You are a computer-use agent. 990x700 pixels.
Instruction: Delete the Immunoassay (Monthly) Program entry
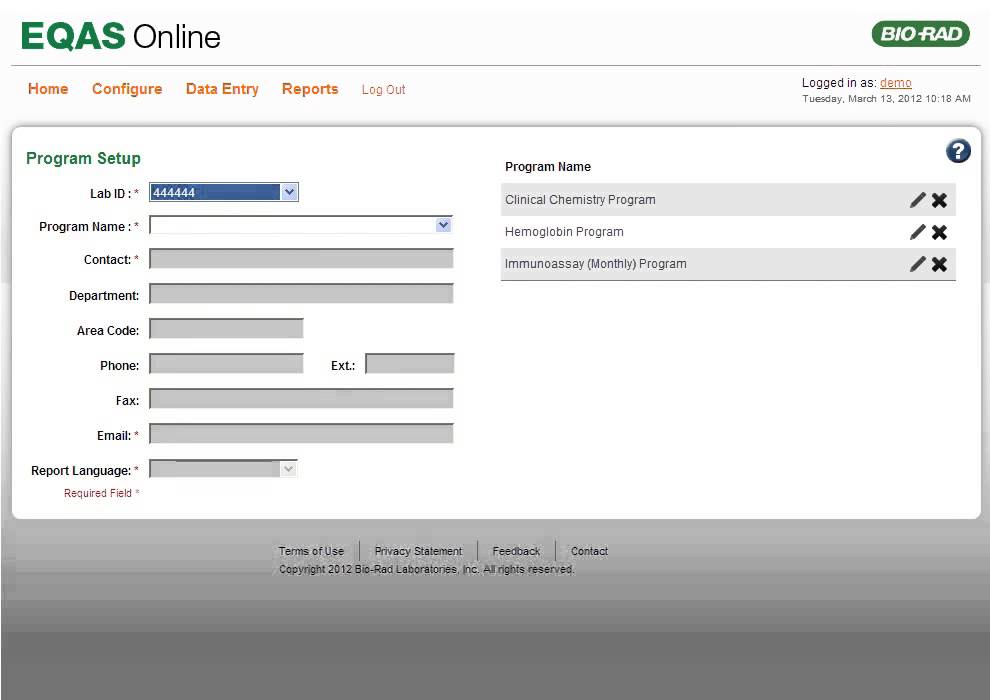[x=939, y=264]
